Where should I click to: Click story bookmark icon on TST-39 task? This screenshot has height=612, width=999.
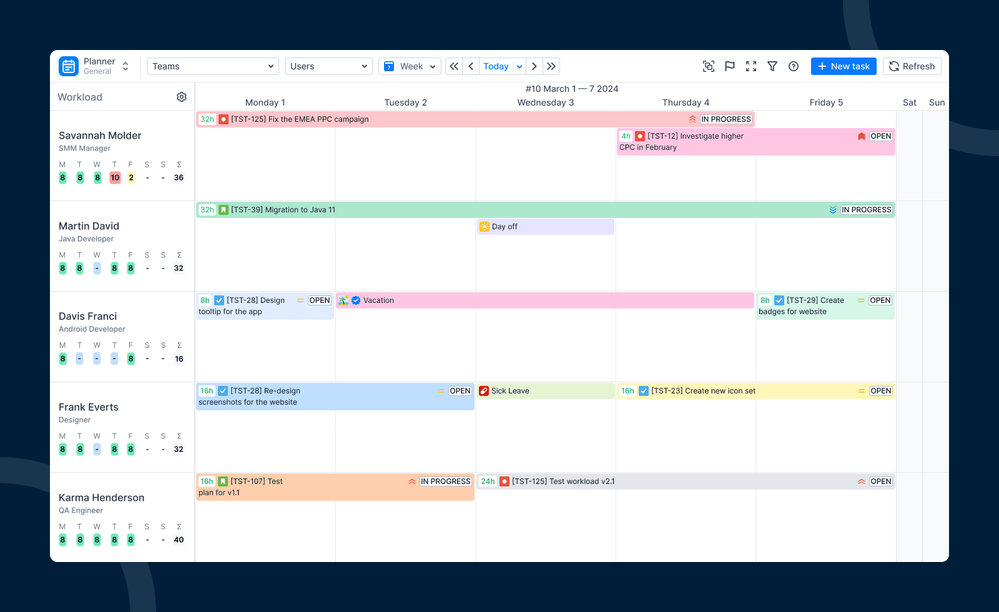[x=224, y=210]
